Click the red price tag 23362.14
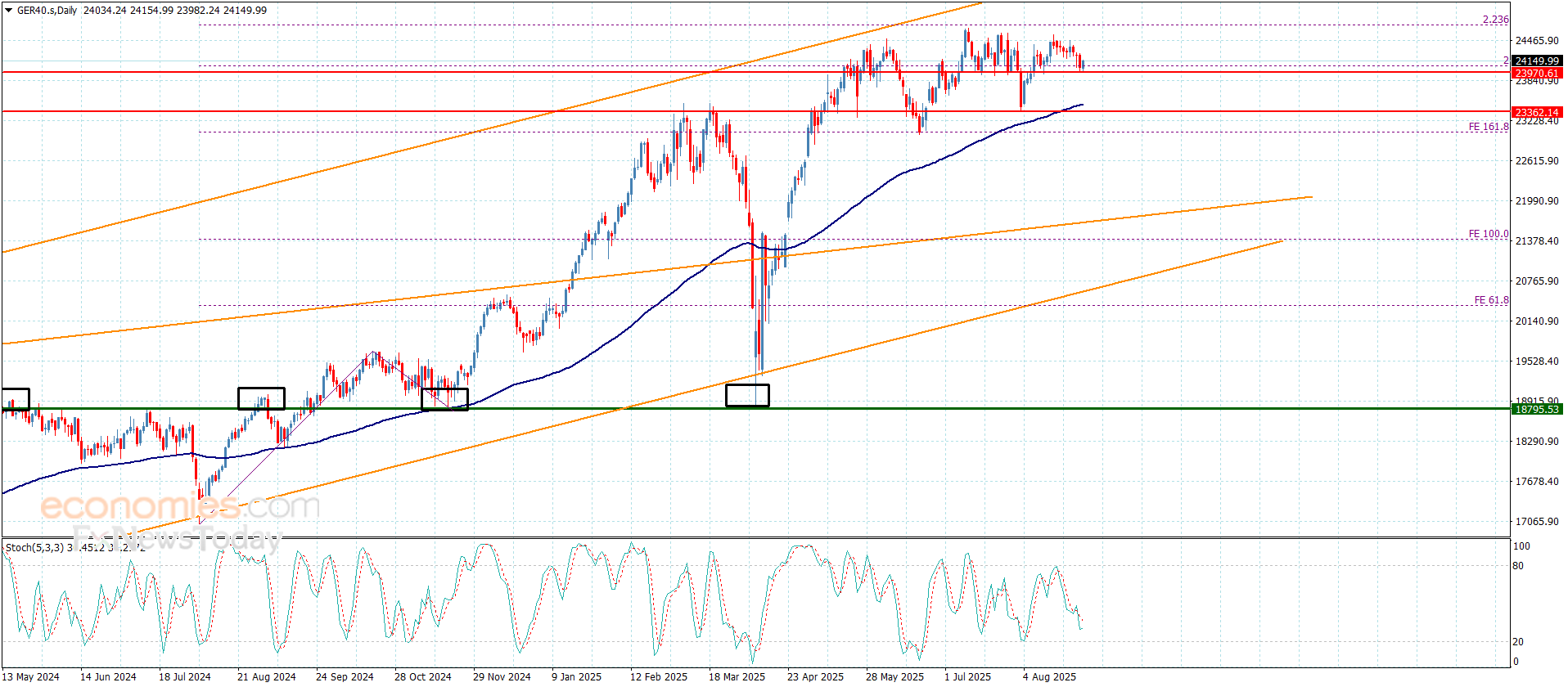 click(1536, 113)
